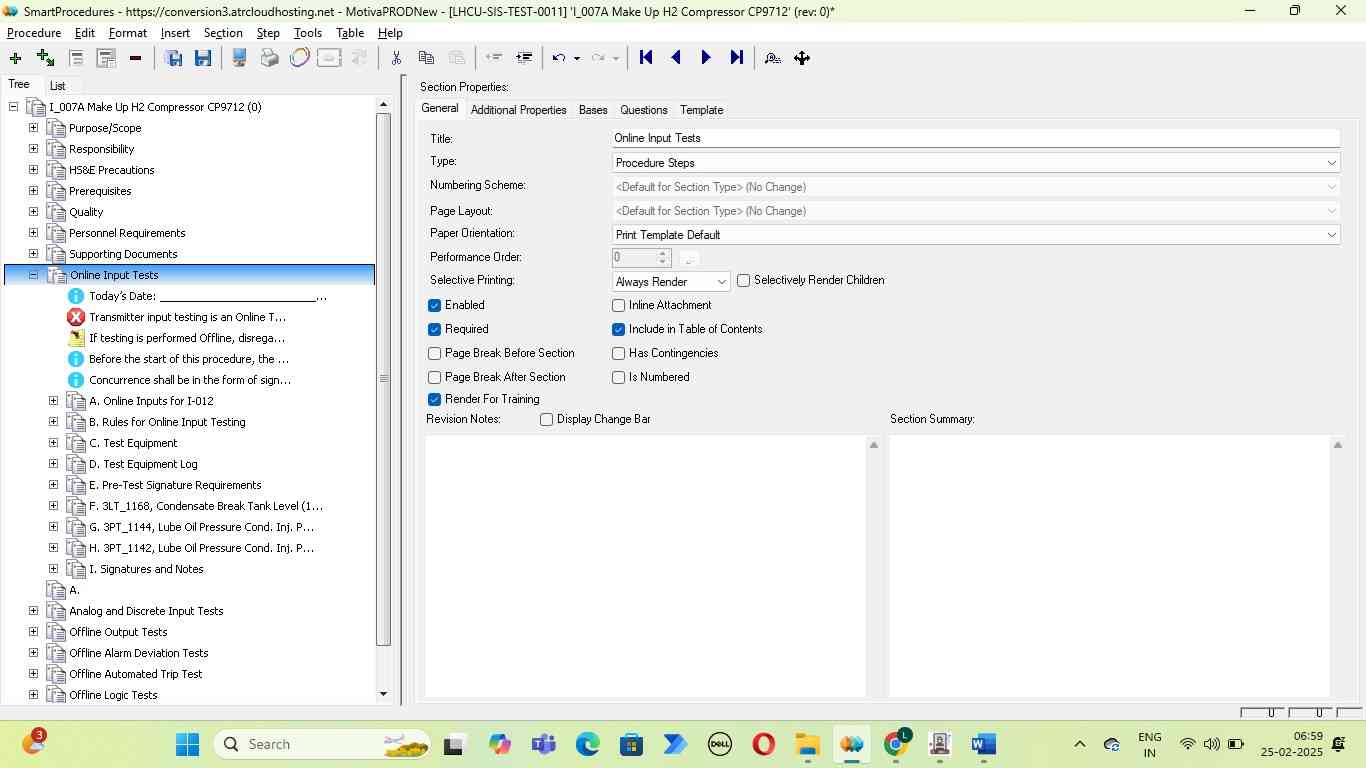Image resolution: width=1366 pixels, height=768 pixels.
Task: Check the Is Numbered checkbox
Action: pyautogui.click(x=618, y=377)
